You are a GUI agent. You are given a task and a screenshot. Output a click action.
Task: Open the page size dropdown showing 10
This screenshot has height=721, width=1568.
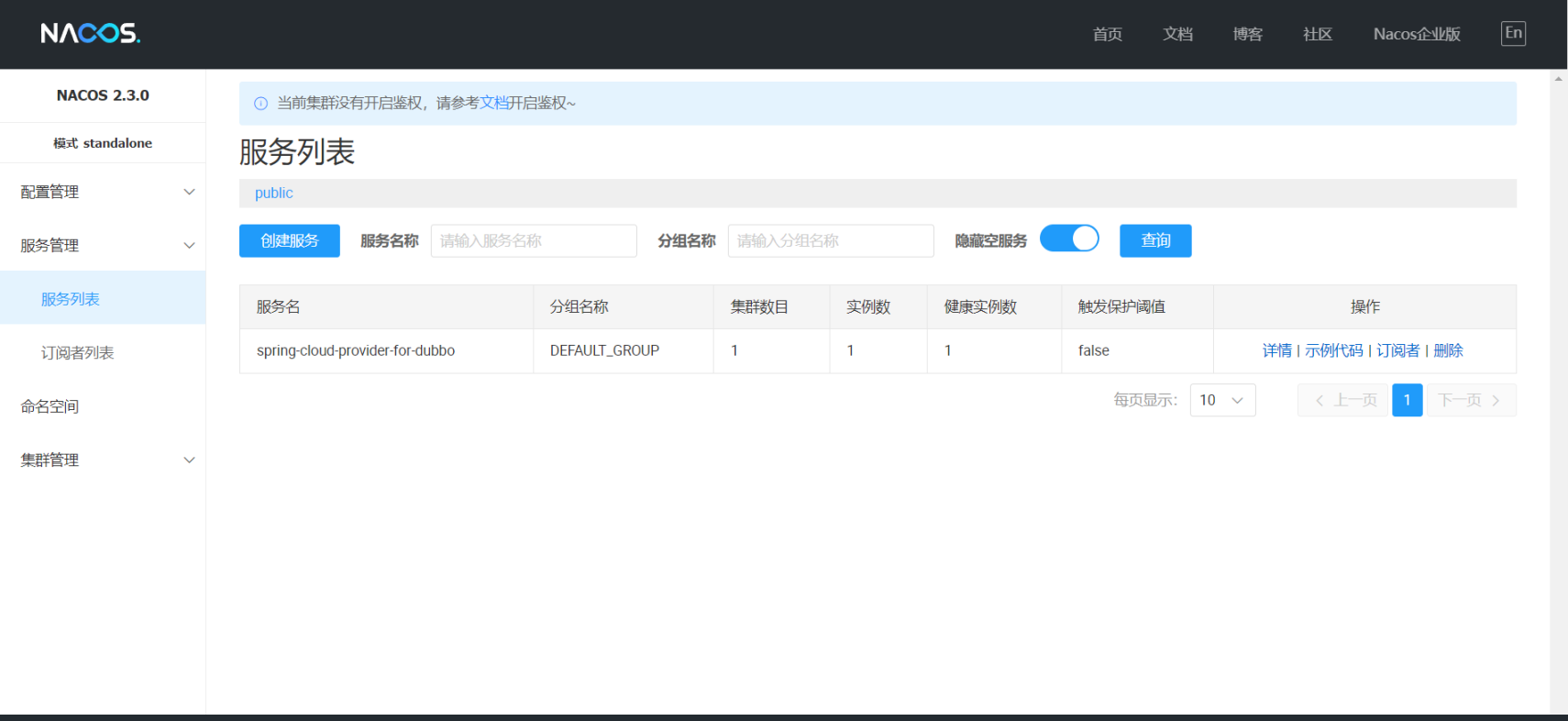(x=1222, y=400)
